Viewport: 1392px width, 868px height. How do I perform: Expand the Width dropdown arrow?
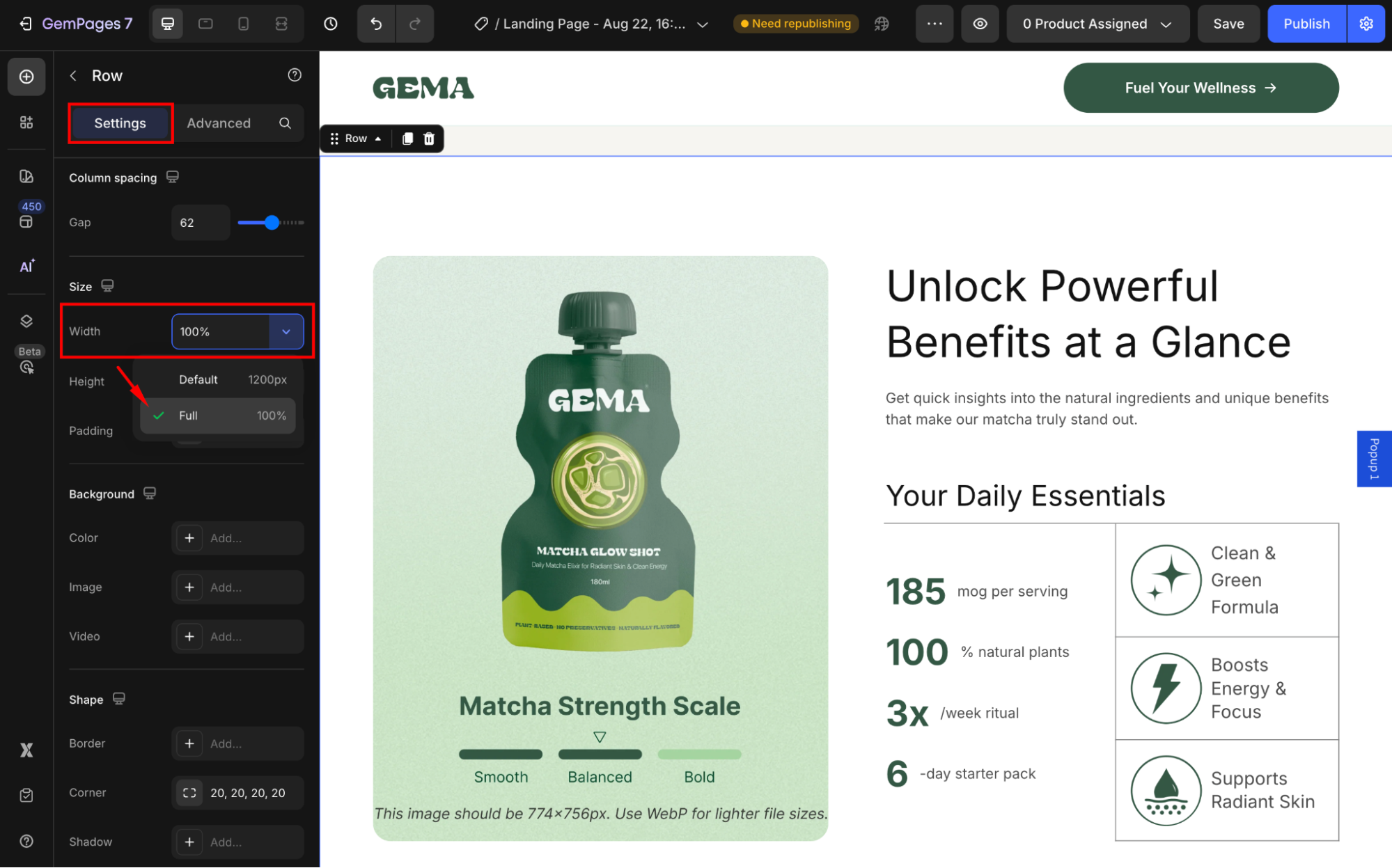(286, 331)
